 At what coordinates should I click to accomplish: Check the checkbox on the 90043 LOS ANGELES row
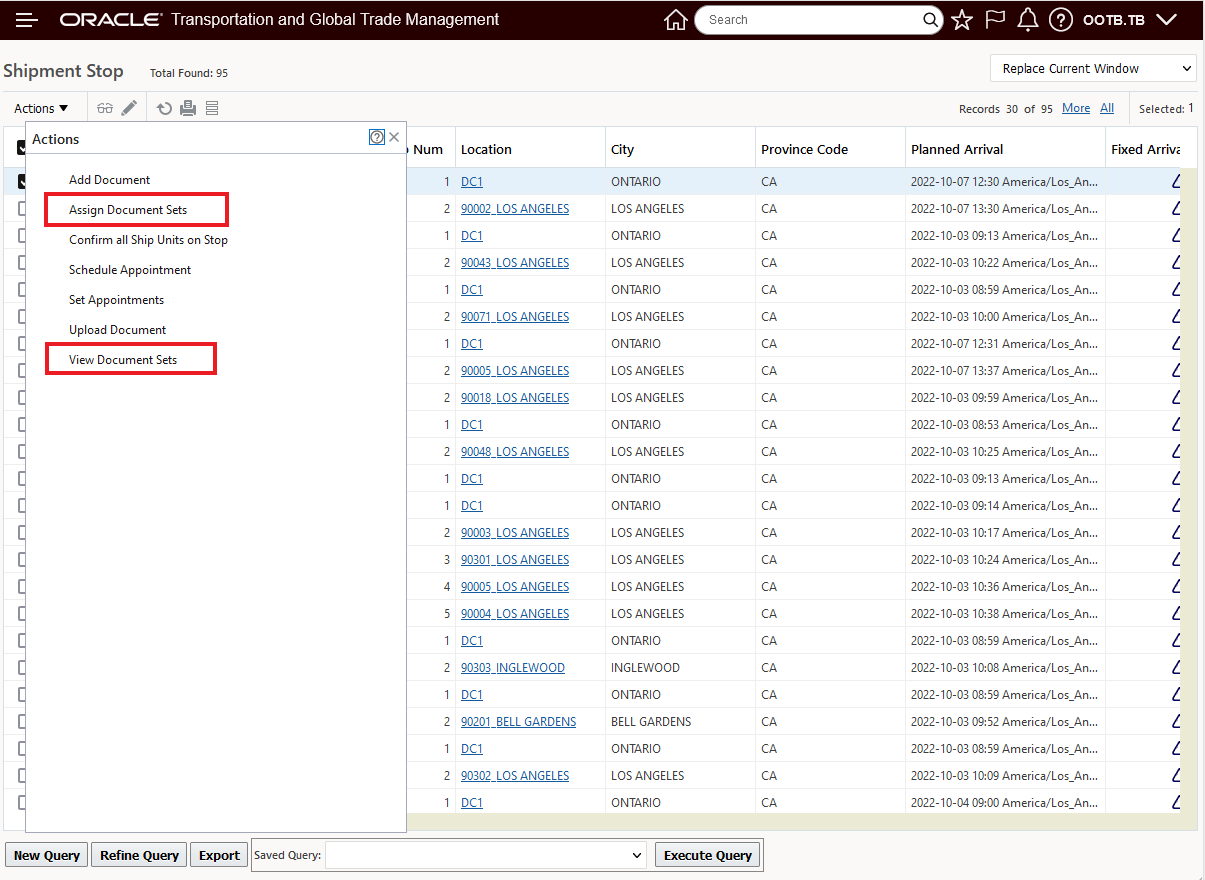(x=22, y=262)
